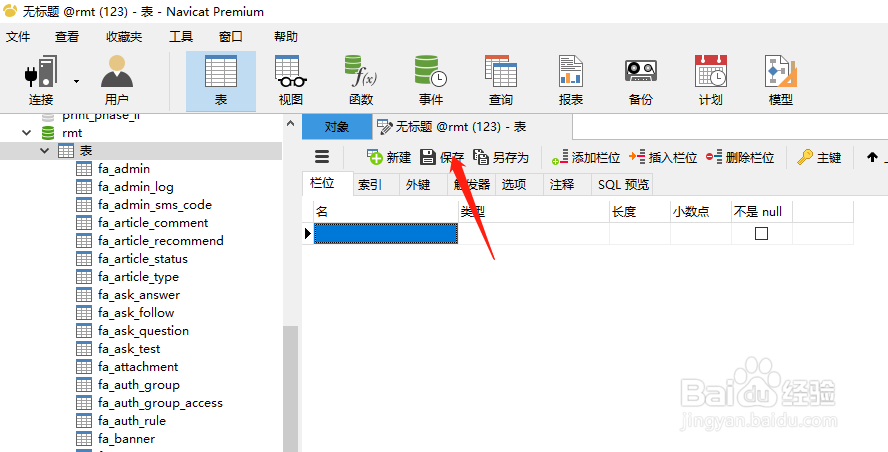Open the 事件 events section
This screenshot has height=452, width=888.
[x=431, y=81]
